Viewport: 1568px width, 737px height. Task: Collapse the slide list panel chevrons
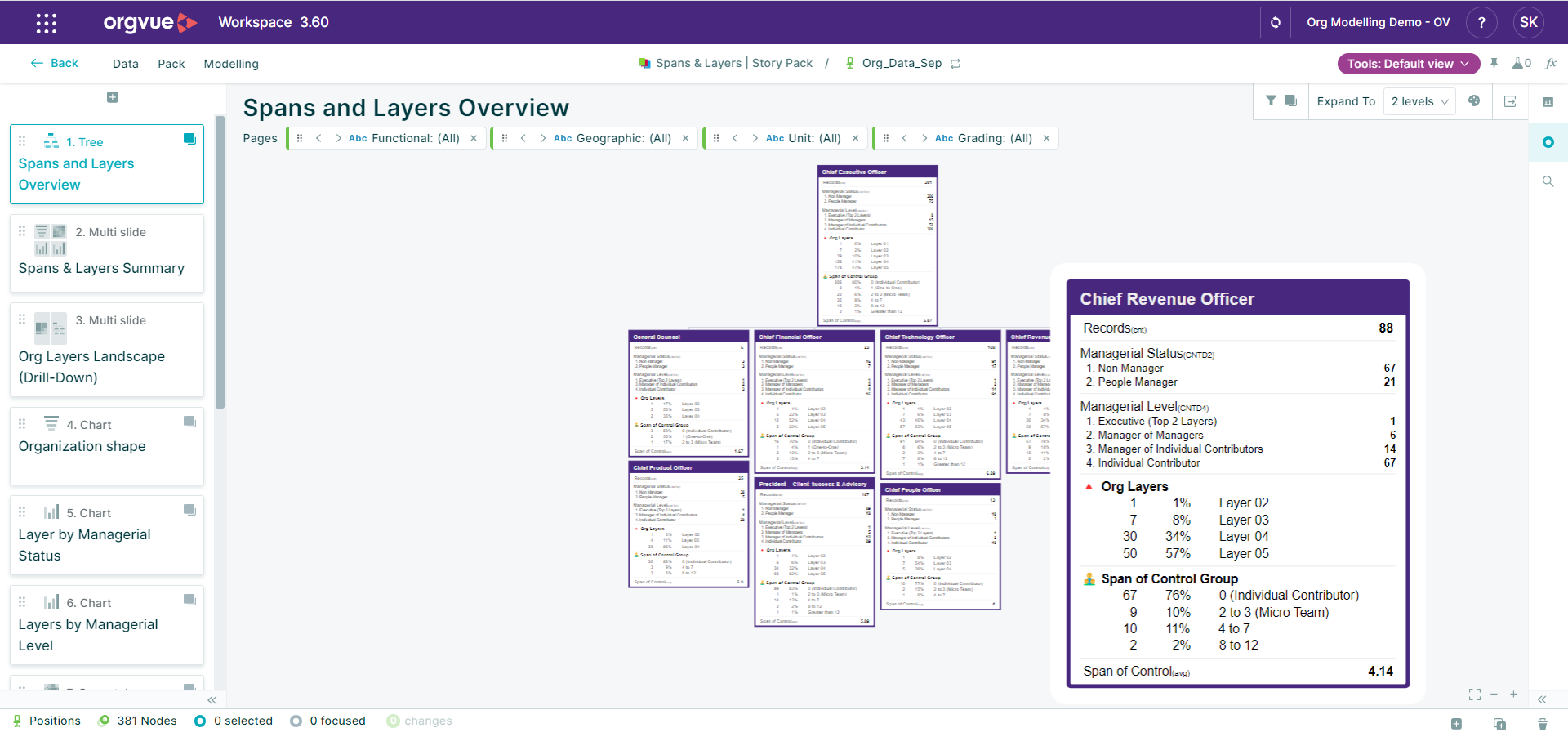pos(212,700)
